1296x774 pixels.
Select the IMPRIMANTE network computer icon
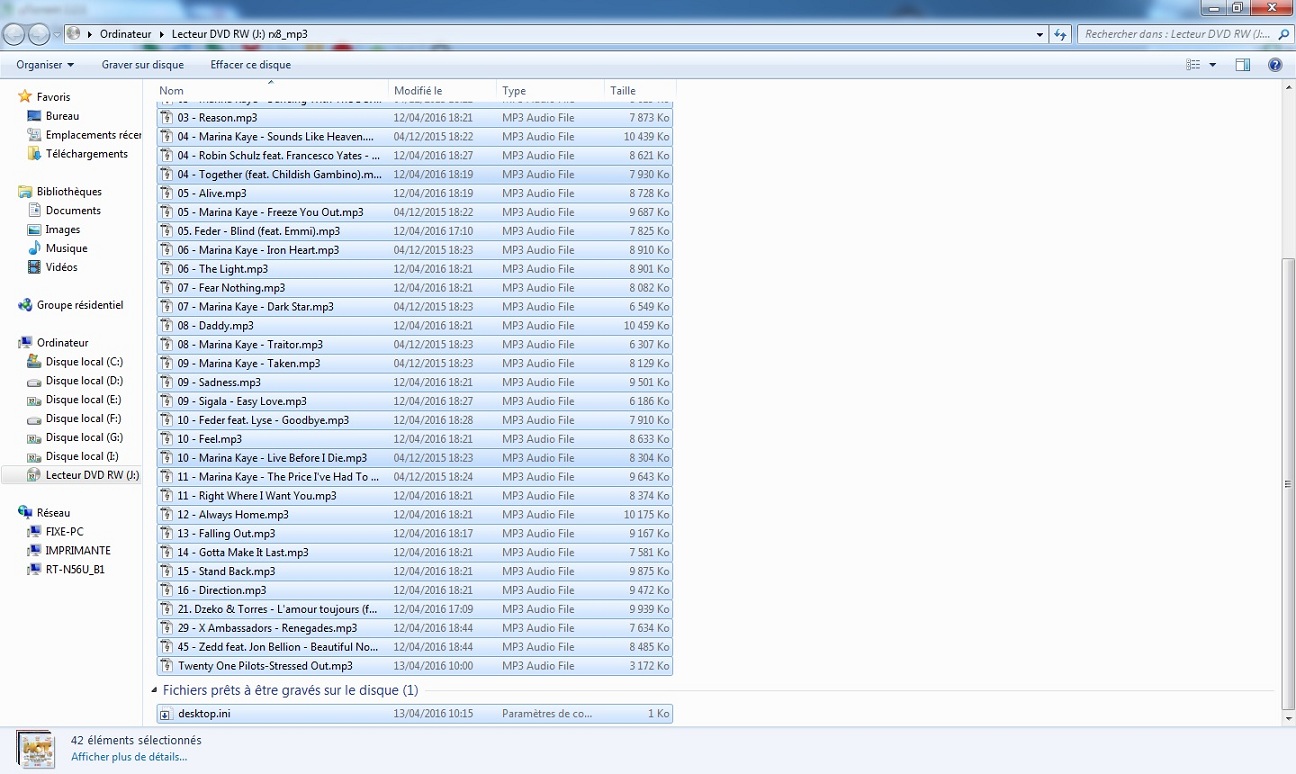coord(34,551)
